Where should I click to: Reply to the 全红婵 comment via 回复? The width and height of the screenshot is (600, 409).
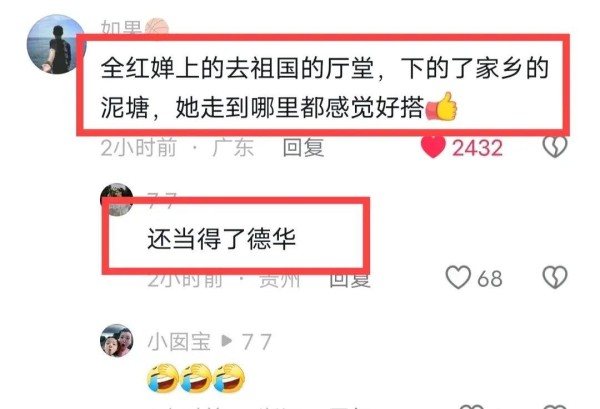303,148
